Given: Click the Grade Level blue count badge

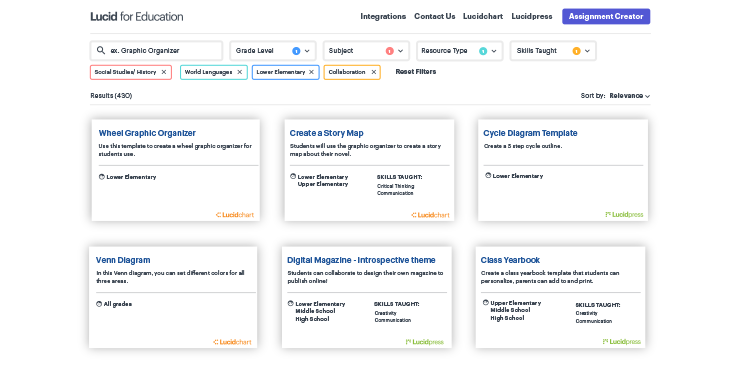Looking at the screenshot, I should (296, 51).
